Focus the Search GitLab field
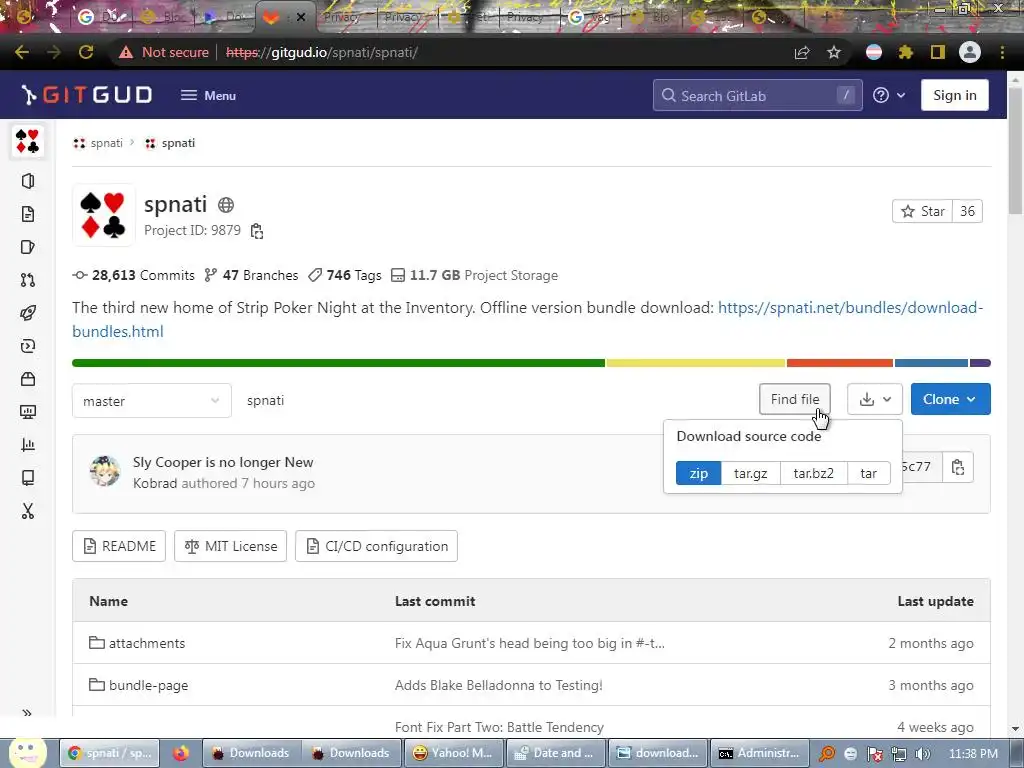 [758, 95]
